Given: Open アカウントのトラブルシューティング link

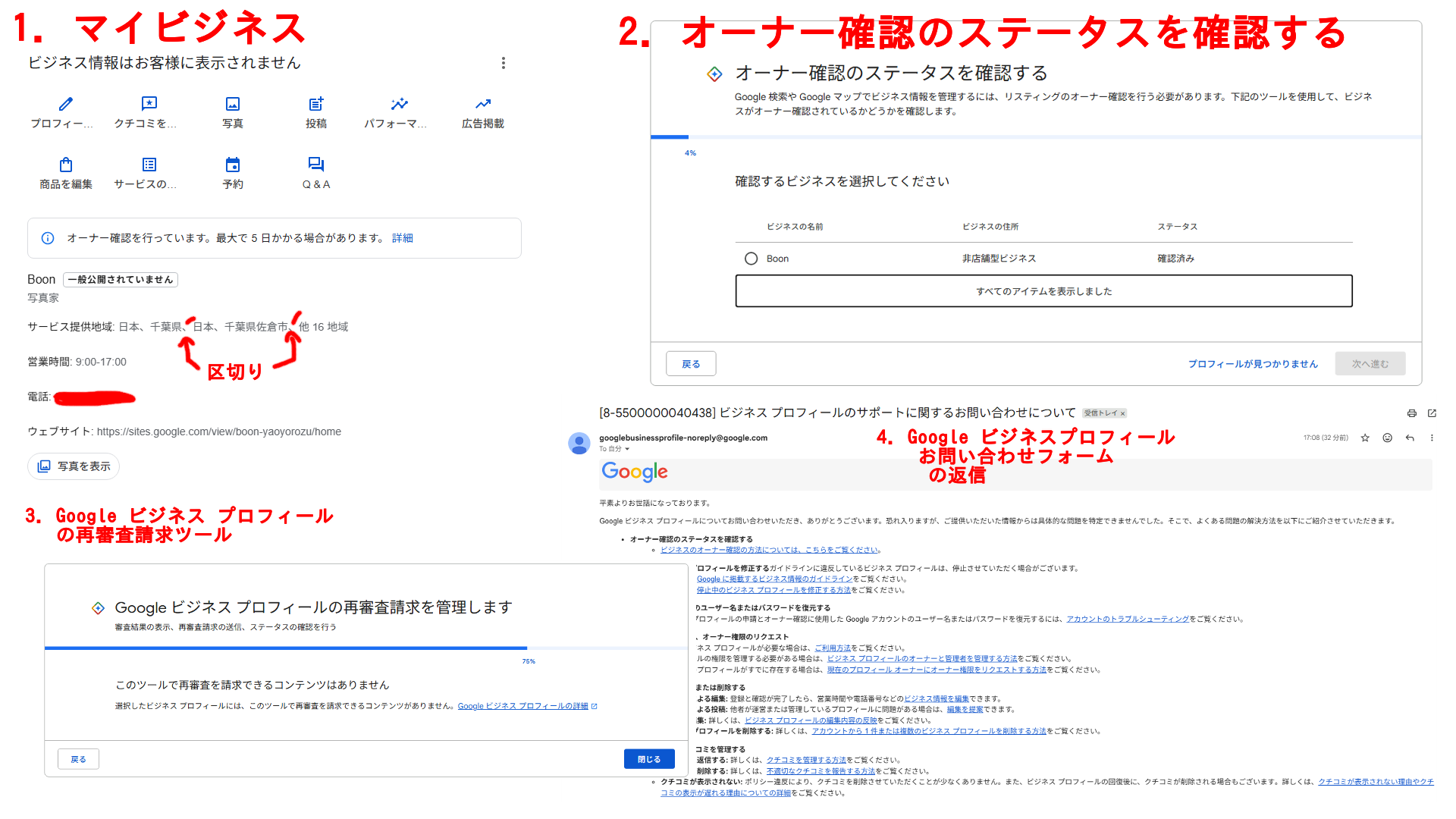Looking at the screenshot, I should [1128, 619].
